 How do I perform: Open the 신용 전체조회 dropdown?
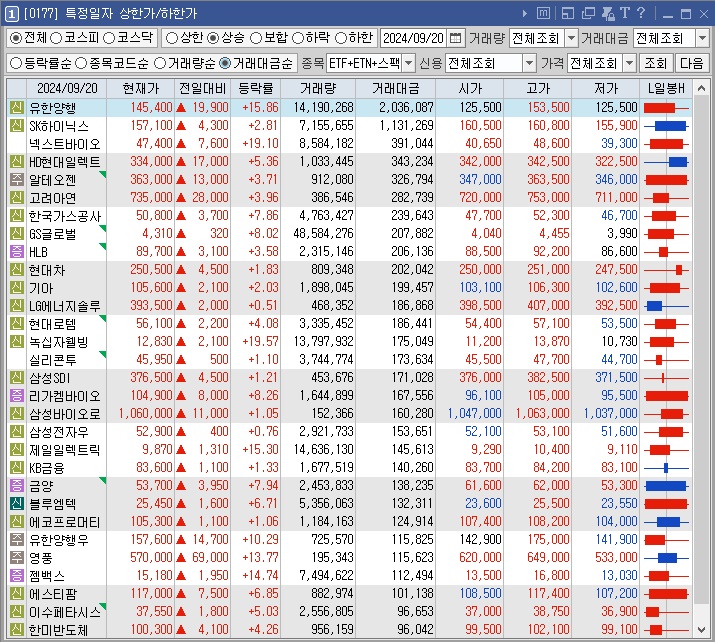point(529,63)
